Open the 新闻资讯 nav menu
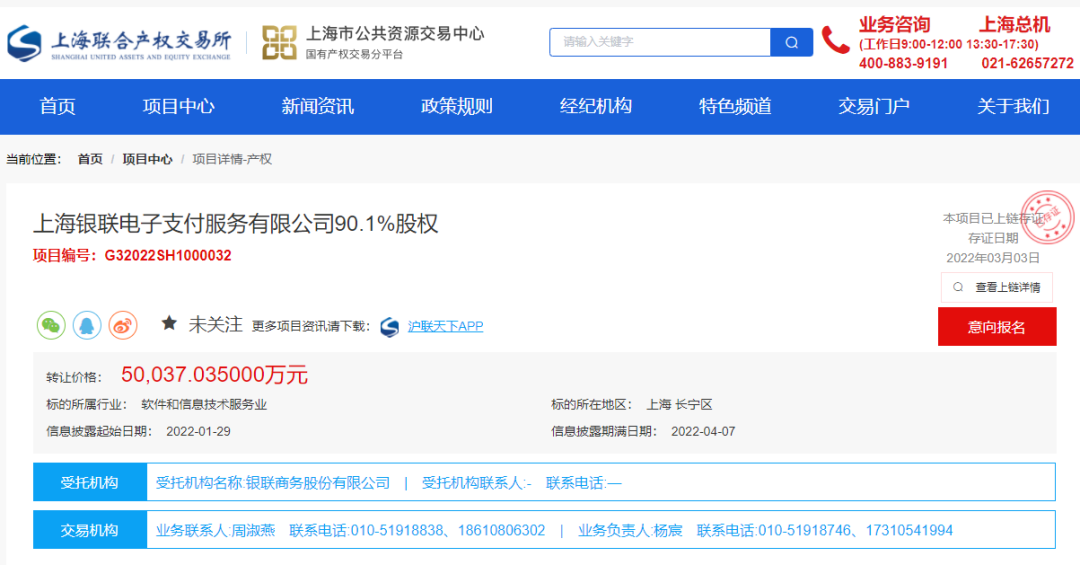This screenshot has height=565, width=1080. pyautogui.click(x=318, y=106)
